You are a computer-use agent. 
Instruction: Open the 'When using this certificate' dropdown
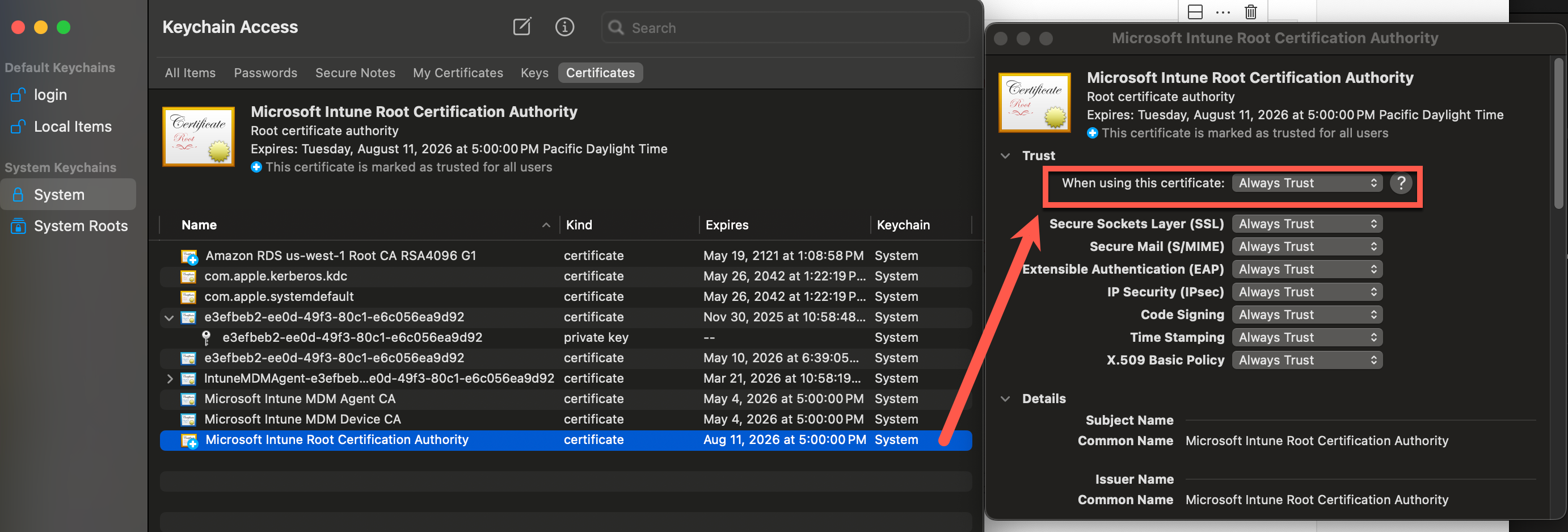1306,183
